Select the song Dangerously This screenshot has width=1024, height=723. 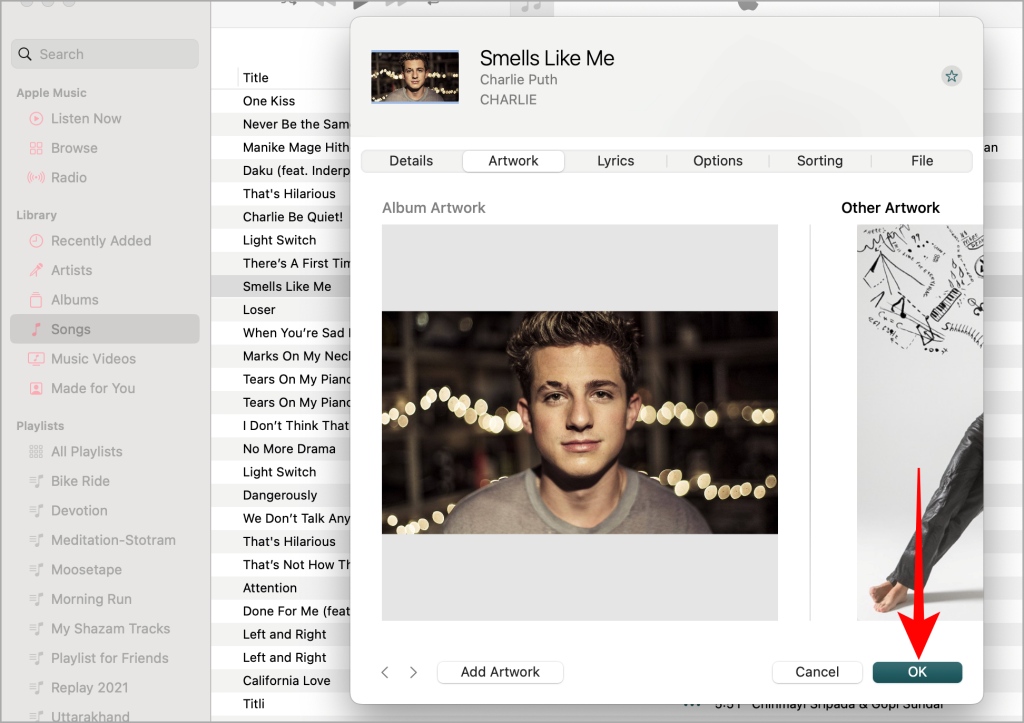[x=280, y=495]
